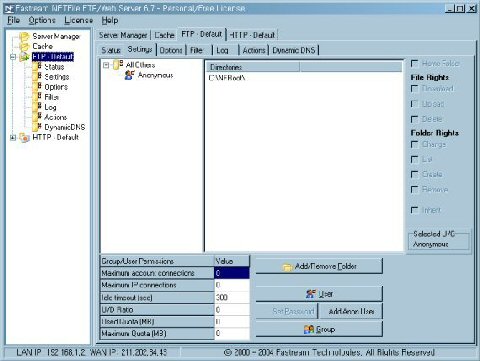
Task: Click the LAN IP status bar text
Action: pos(51,352)
